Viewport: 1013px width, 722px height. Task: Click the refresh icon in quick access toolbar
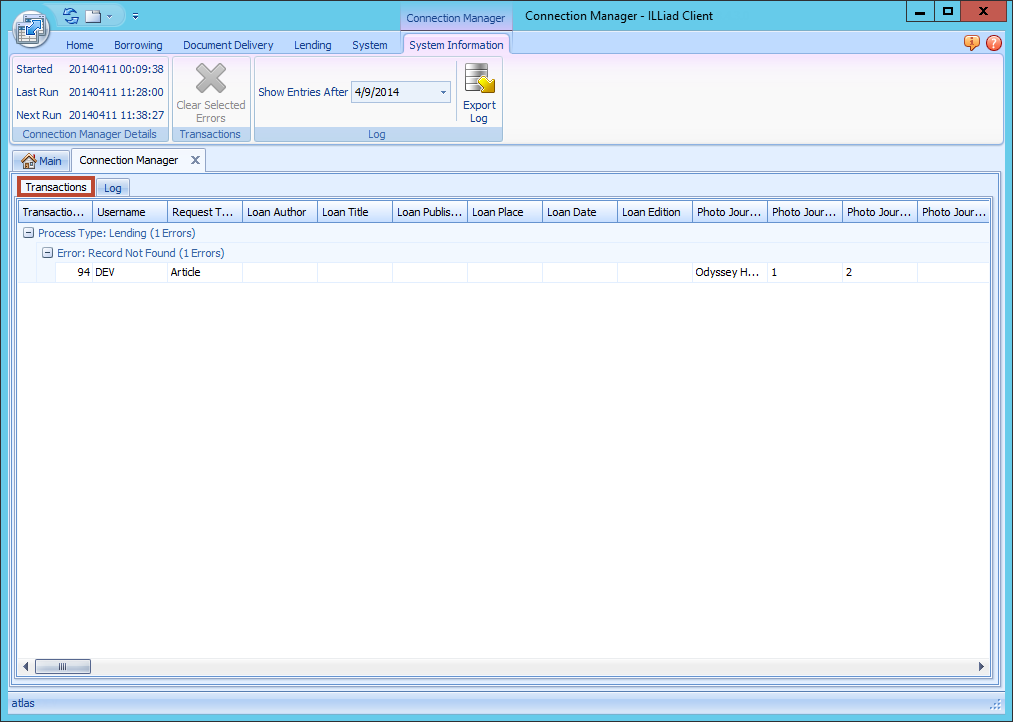click(70, 16)
